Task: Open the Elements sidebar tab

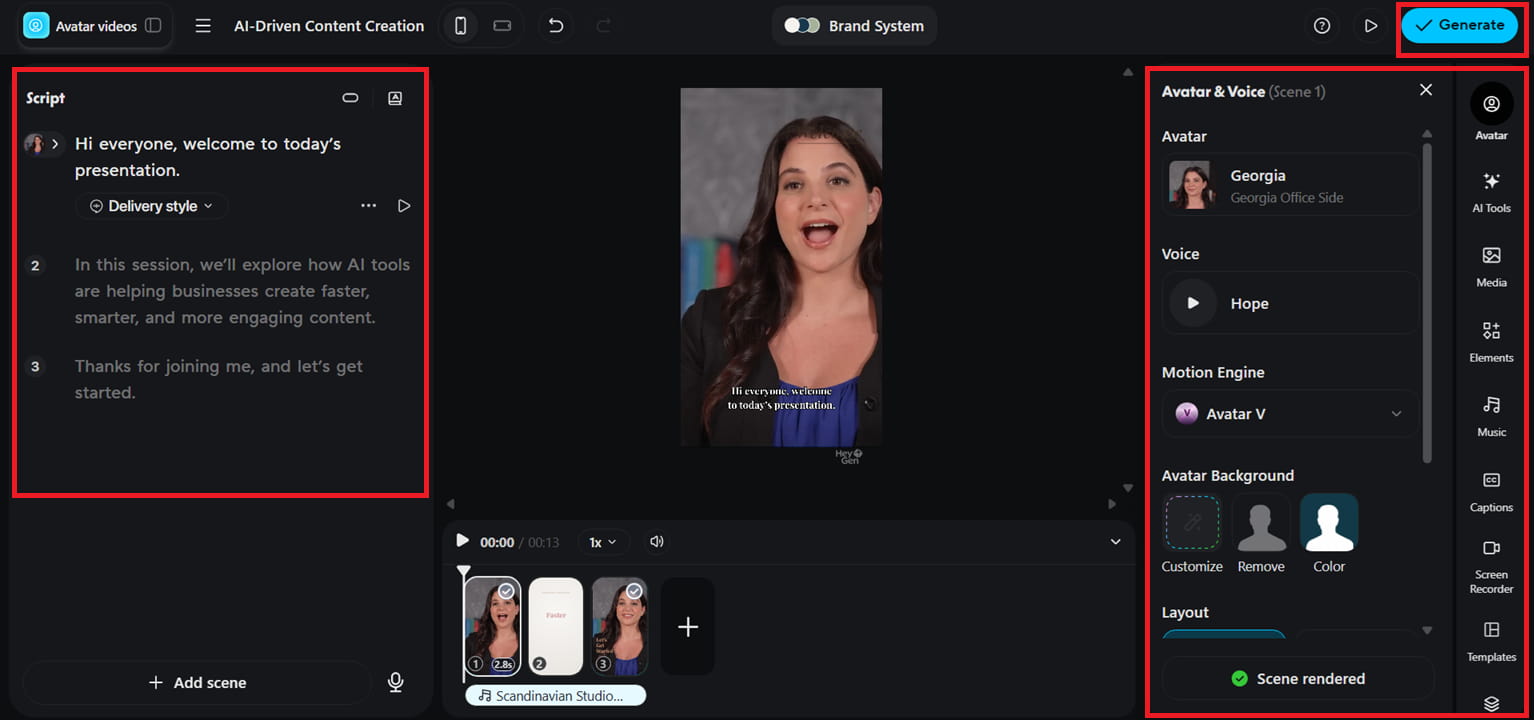Action: (x=1491, y=341)
